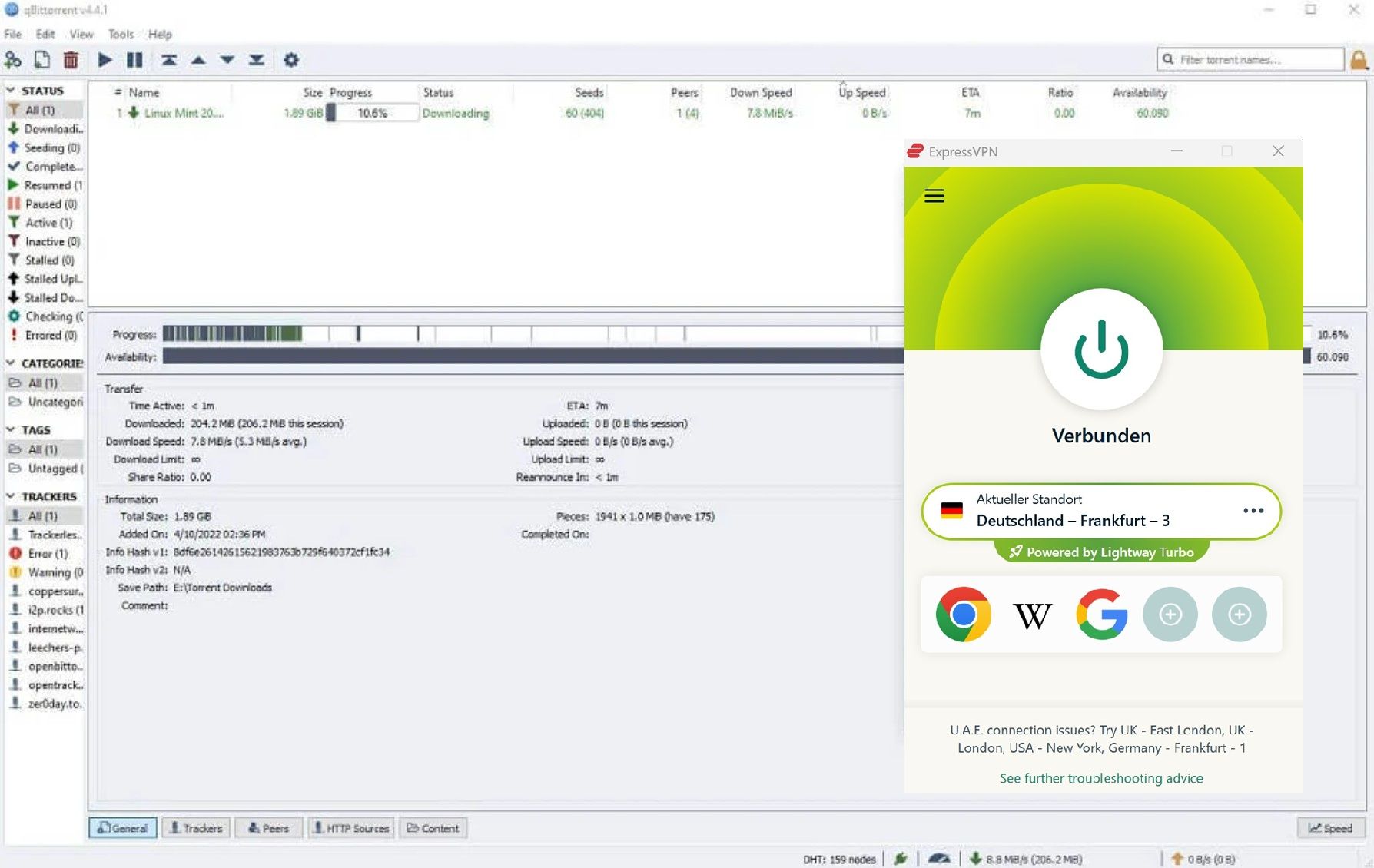Select the zer0day.to tracker filter
The height and width of the screenshot is (868, 1374).
pos(45,704)
